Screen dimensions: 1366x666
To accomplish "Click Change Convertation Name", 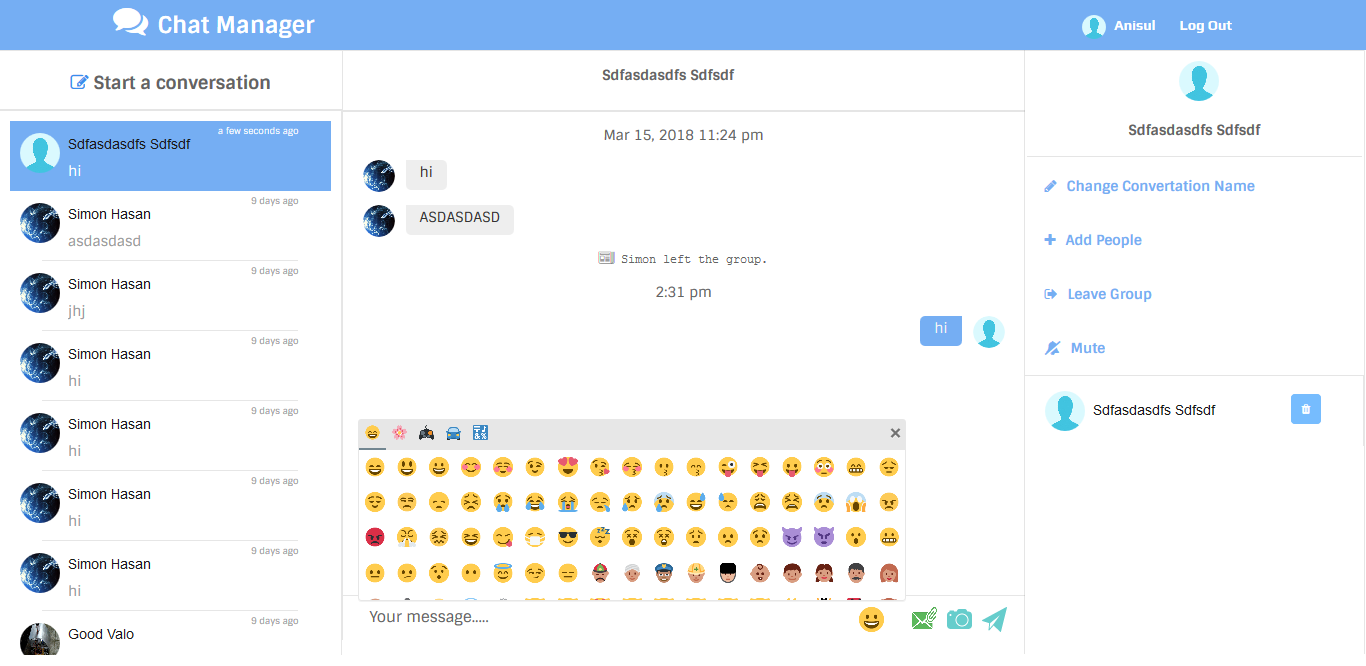I will pyautogui.click(x=1160, y=186).
